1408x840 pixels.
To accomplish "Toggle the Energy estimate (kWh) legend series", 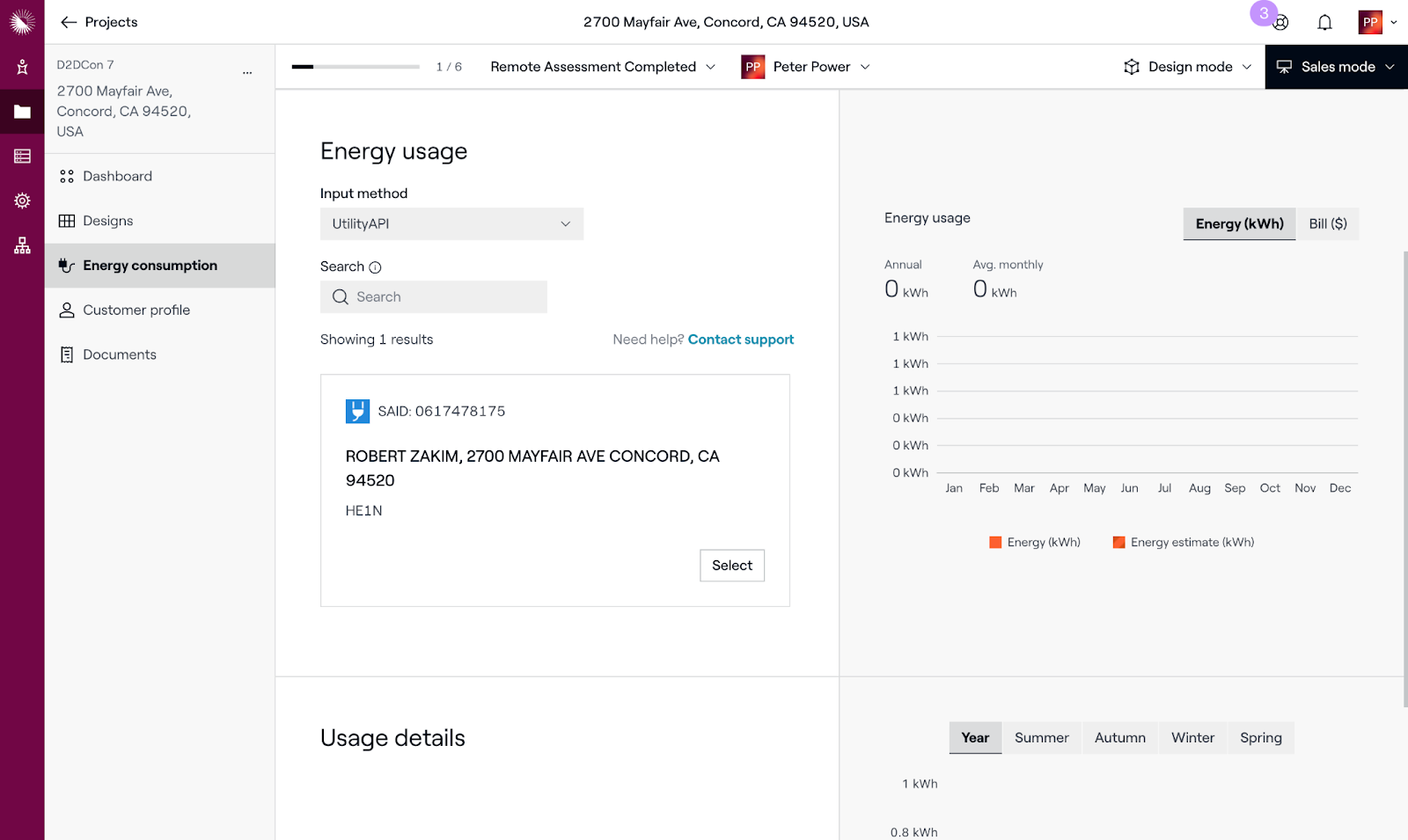I will (x=1184, y=543).
